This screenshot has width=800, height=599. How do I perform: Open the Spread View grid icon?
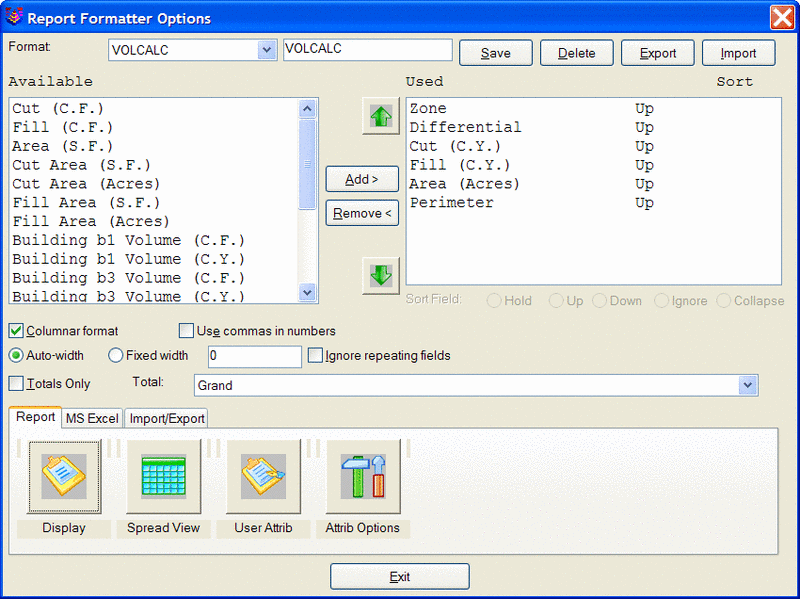click(164, 476)
